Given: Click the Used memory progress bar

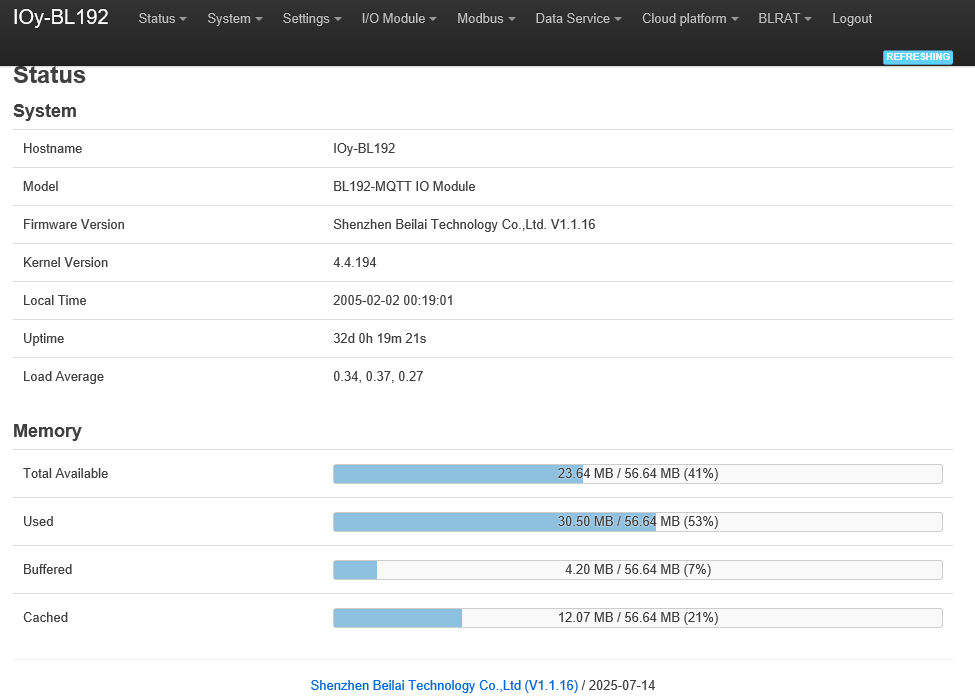Looking at the screenshot, I should pos(637,522).
